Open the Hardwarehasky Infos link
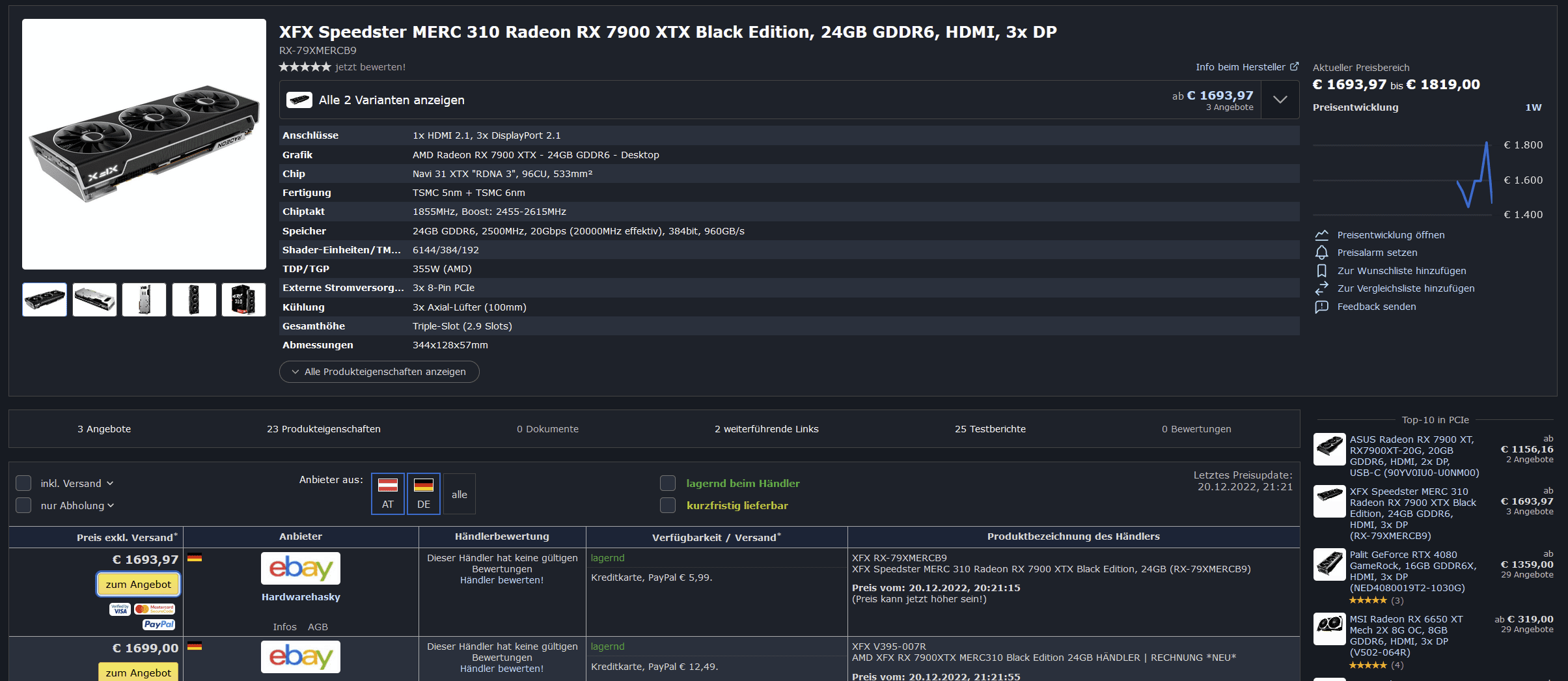This screenshot has width=1568, height=681. click(x=284, y=627)
